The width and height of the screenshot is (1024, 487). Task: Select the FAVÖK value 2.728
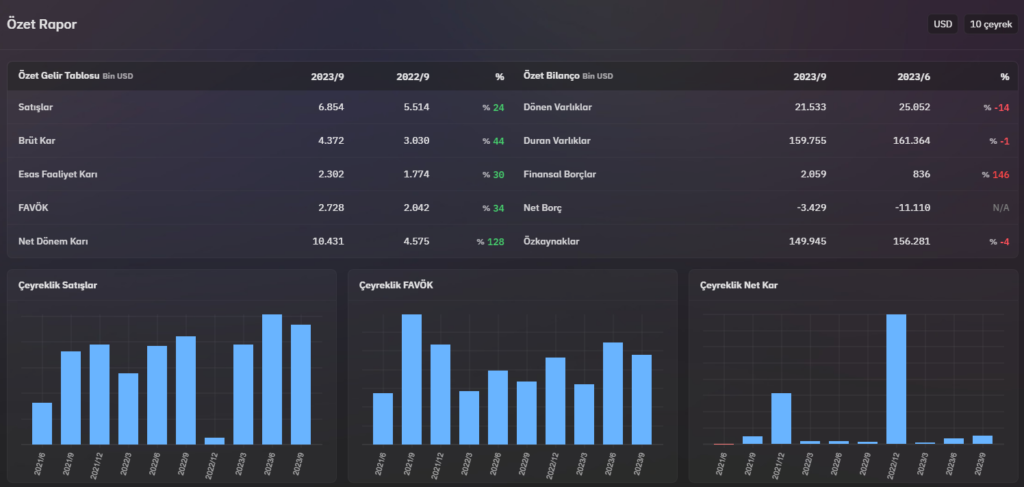click(331, 208)
